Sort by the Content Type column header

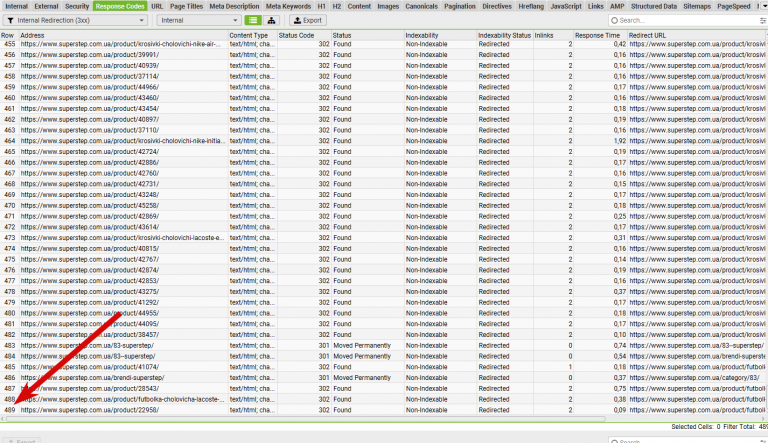tap(253, 35)
